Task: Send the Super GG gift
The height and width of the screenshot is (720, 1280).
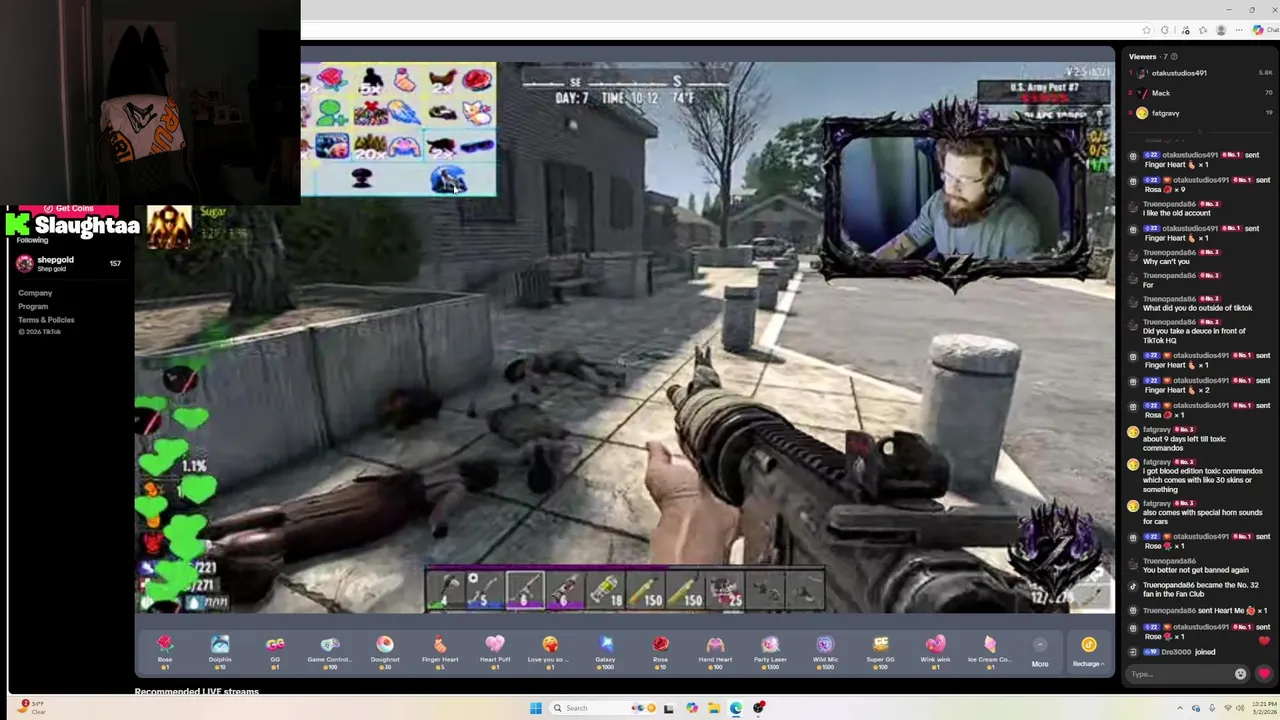Action: pos(880,650)
